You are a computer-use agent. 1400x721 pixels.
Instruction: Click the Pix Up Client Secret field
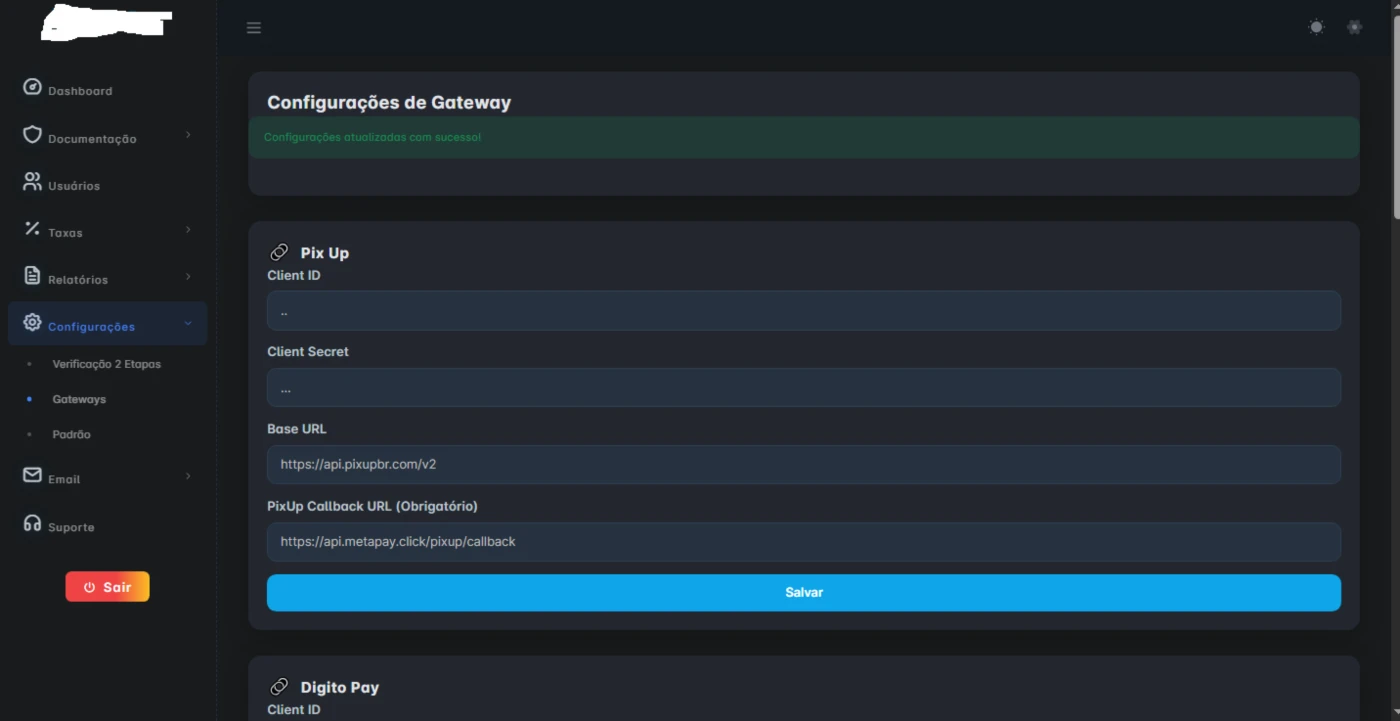point(803,388)
